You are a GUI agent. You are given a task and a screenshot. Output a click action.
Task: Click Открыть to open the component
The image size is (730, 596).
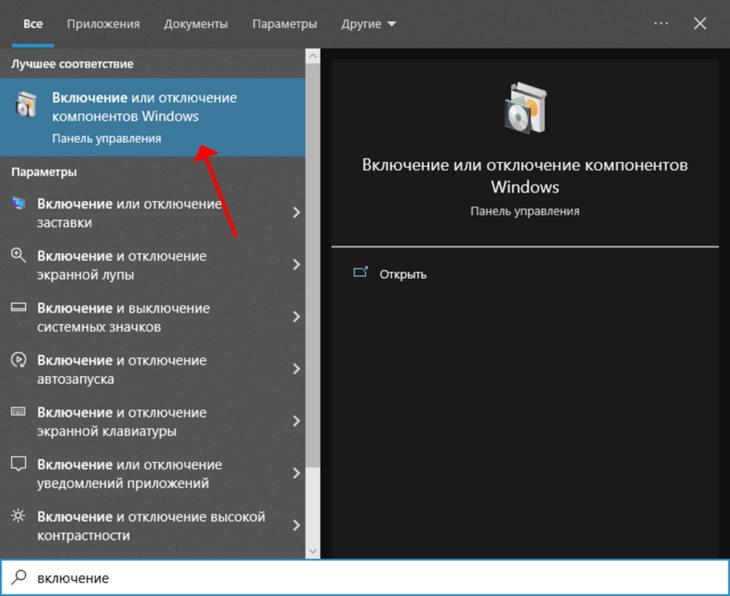tap(403, 274)
